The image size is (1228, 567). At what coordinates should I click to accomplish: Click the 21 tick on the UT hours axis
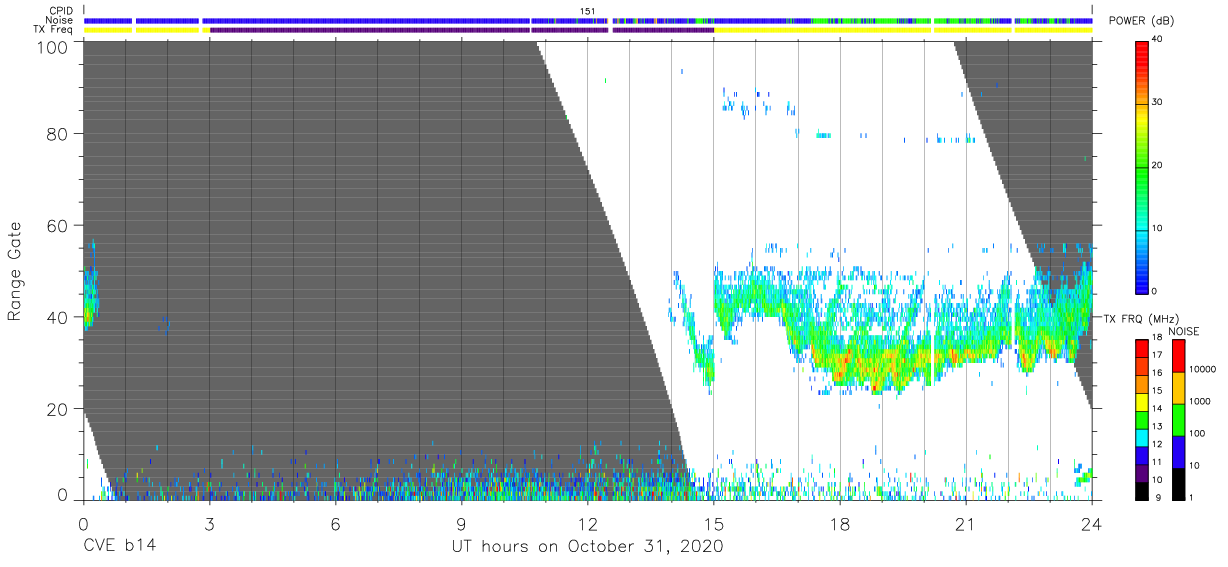966,524
